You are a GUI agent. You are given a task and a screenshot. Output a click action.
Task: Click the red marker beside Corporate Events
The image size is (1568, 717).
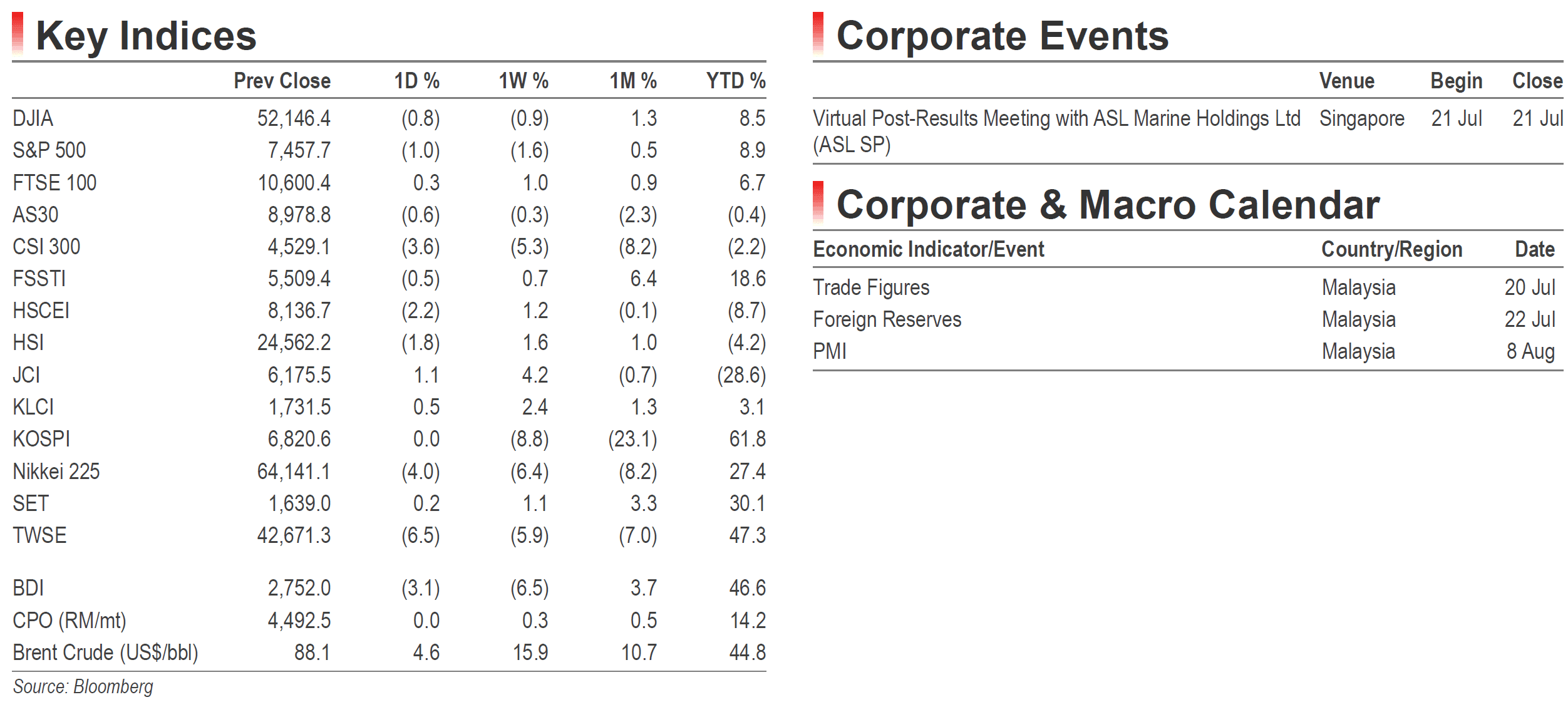(818, 33)
